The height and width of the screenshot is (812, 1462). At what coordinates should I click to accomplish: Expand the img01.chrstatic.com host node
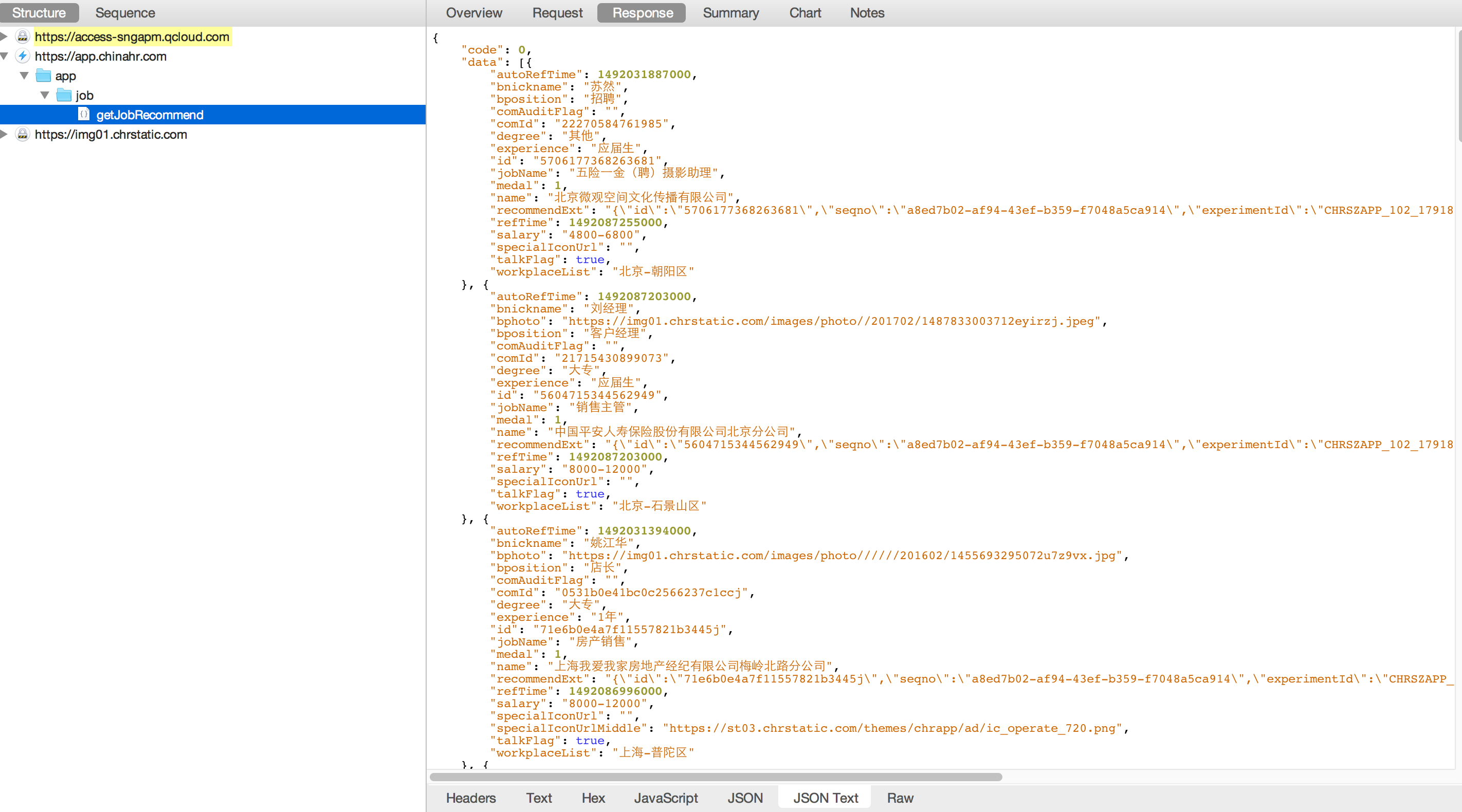coord(5,135)
